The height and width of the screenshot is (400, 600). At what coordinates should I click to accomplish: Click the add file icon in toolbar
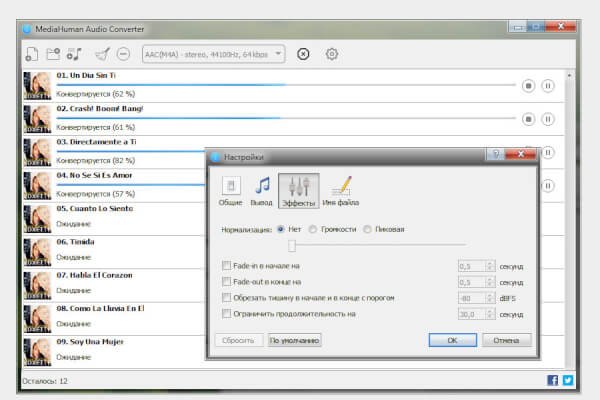coord(31,54)
